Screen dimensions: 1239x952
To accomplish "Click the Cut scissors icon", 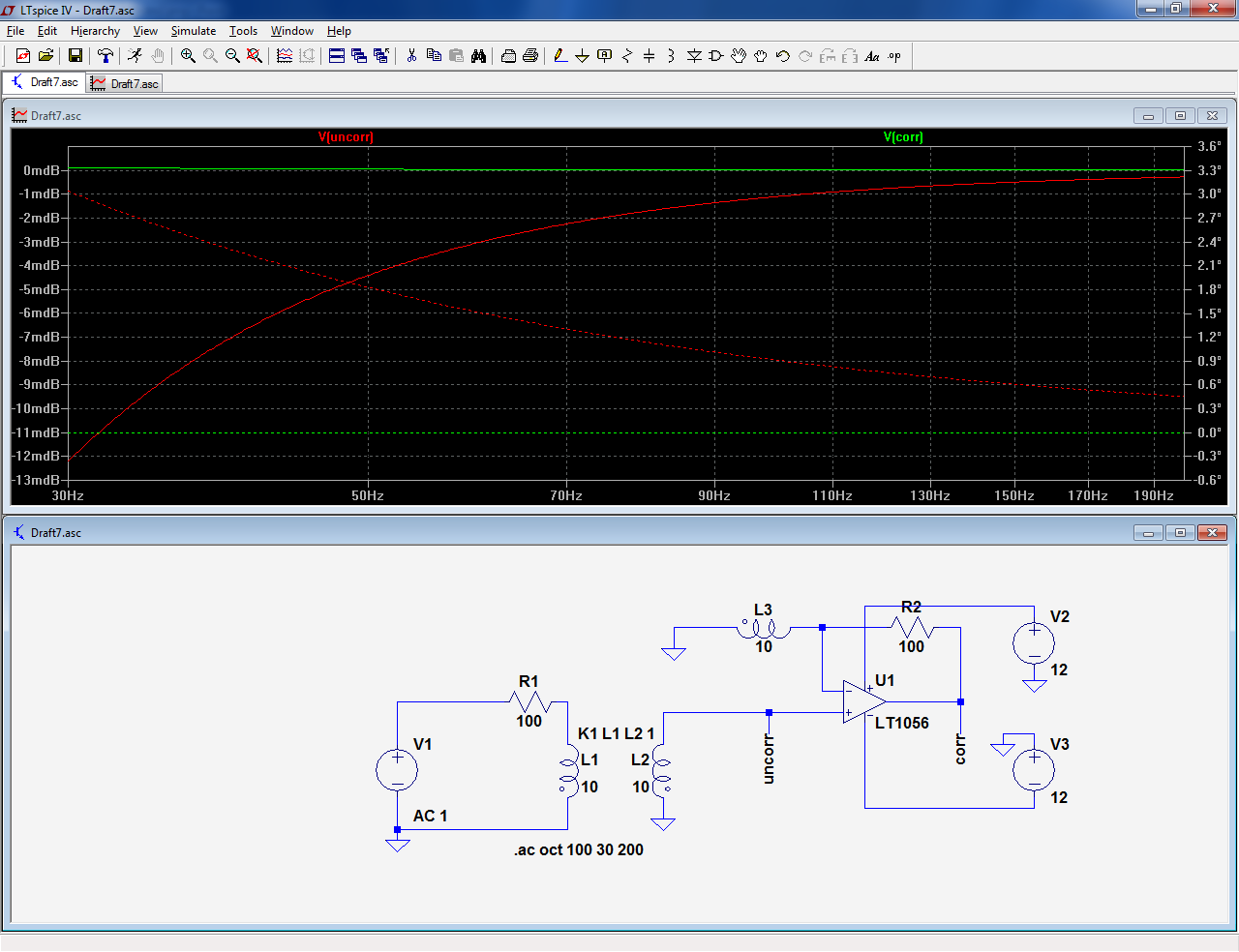I will [411, 56].
